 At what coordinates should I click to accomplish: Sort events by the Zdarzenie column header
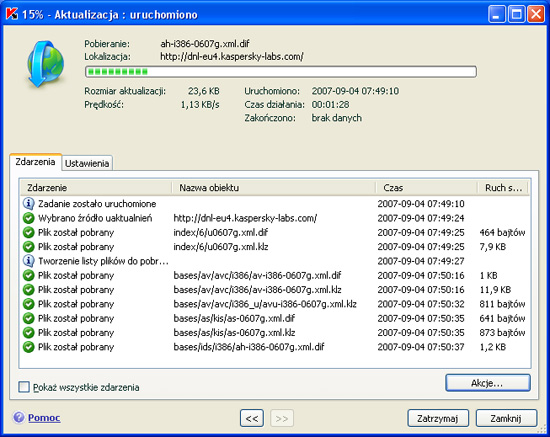96,188
